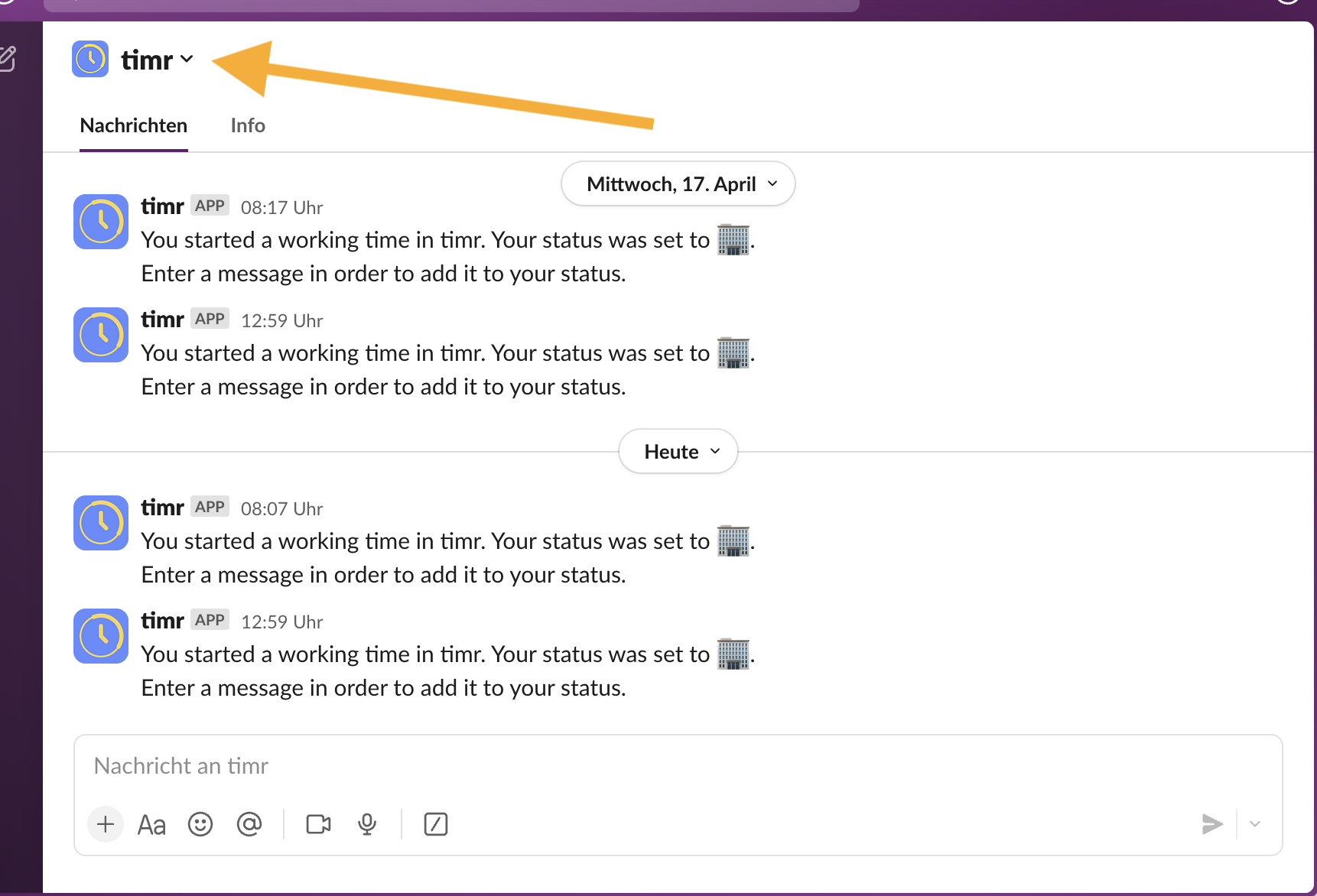This screenshot has height=896, width=1317.
Task: Click the 08:17 Uhr timestamp
Action: pyautogui.click(x=281, y=208)
